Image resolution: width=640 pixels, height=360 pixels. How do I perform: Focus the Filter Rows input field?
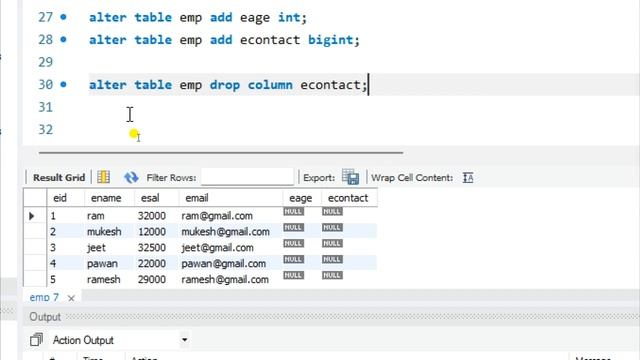pyautogui.click(x=247, y=178)
